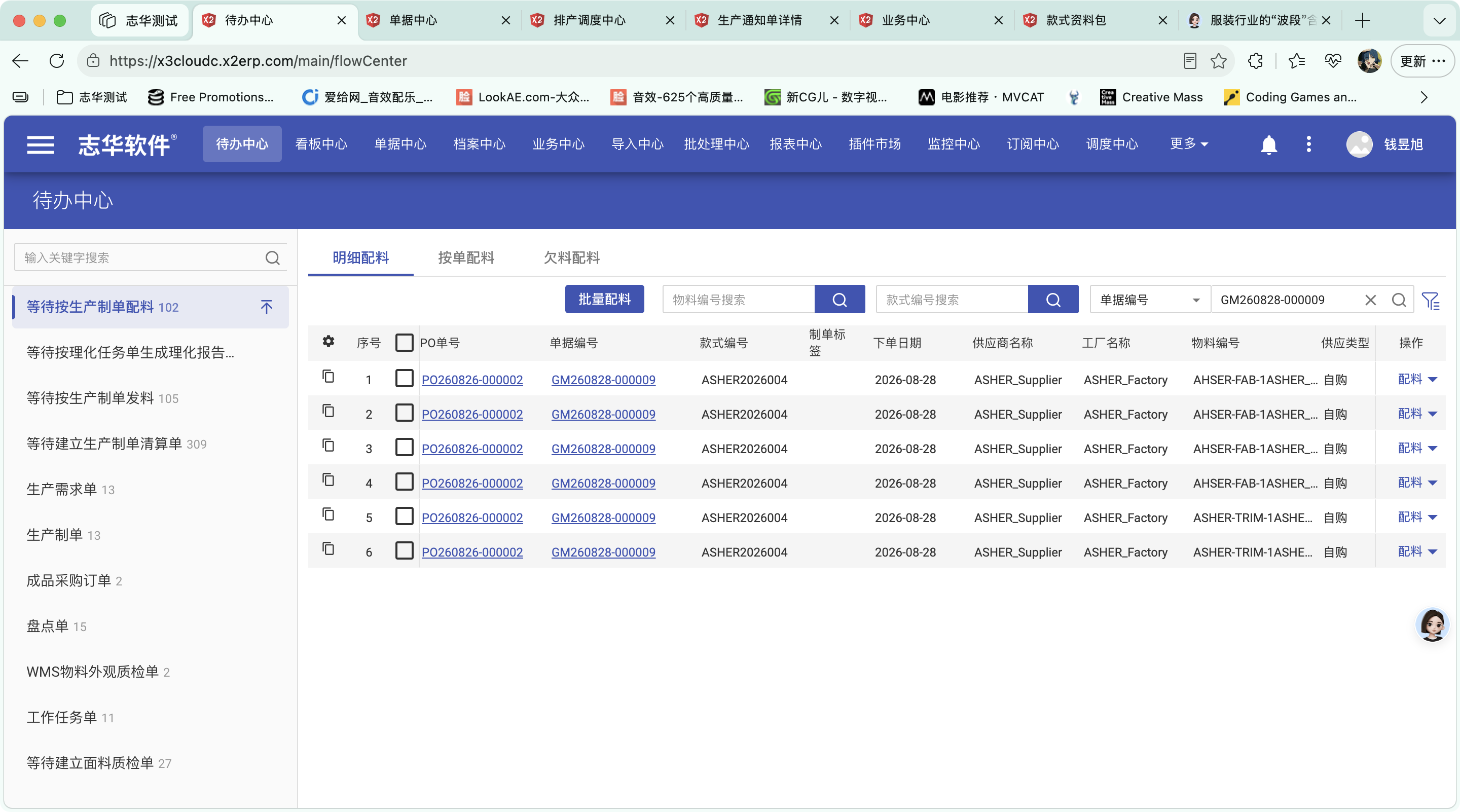Click the 批量配料 button
This screenshot has height=812, width=1460.
pyautogui.click(x=604, y=299)
